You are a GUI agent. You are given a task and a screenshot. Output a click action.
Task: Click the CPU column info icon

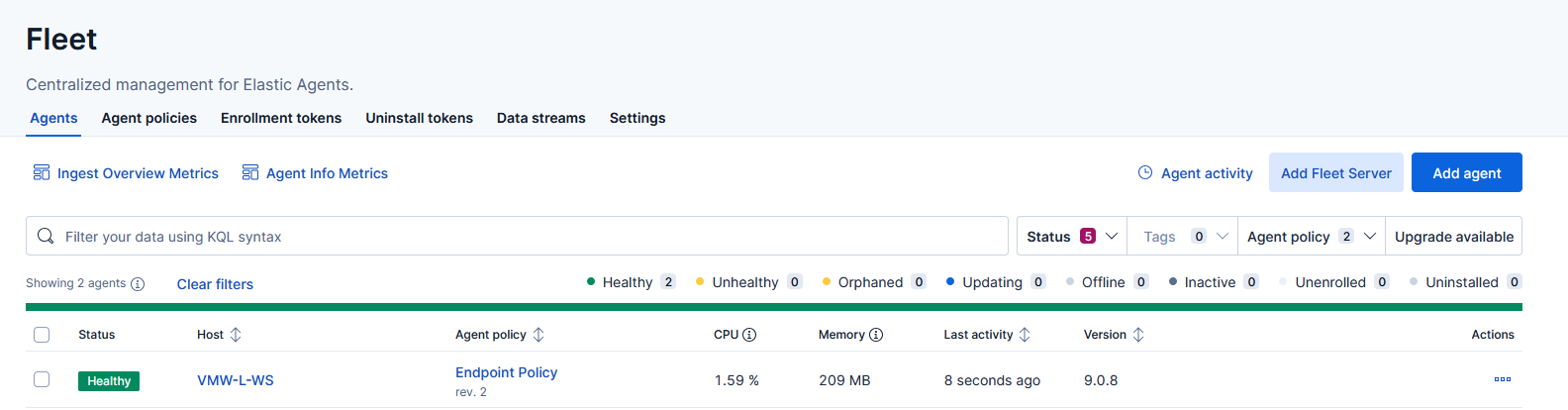(x=749, y=335)
